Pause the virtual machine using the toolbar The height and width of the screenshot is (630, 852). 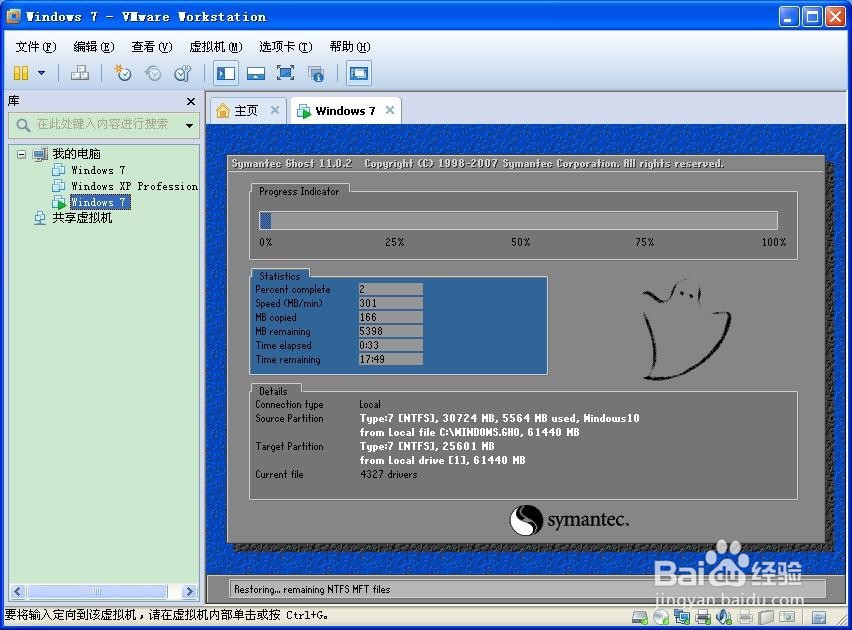pos(21,73)
